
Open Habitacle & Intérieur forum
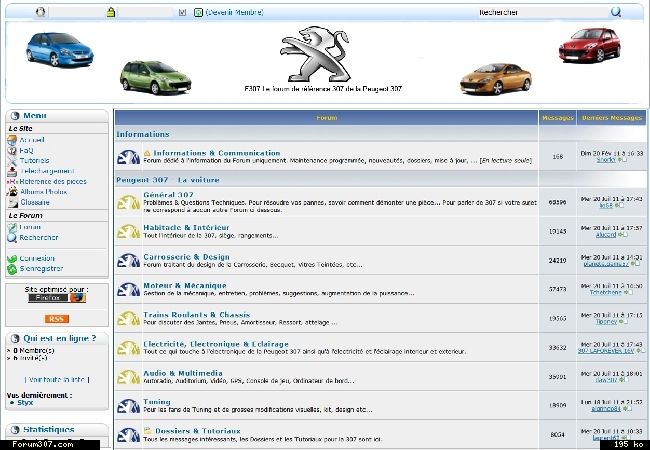point(186,227)
